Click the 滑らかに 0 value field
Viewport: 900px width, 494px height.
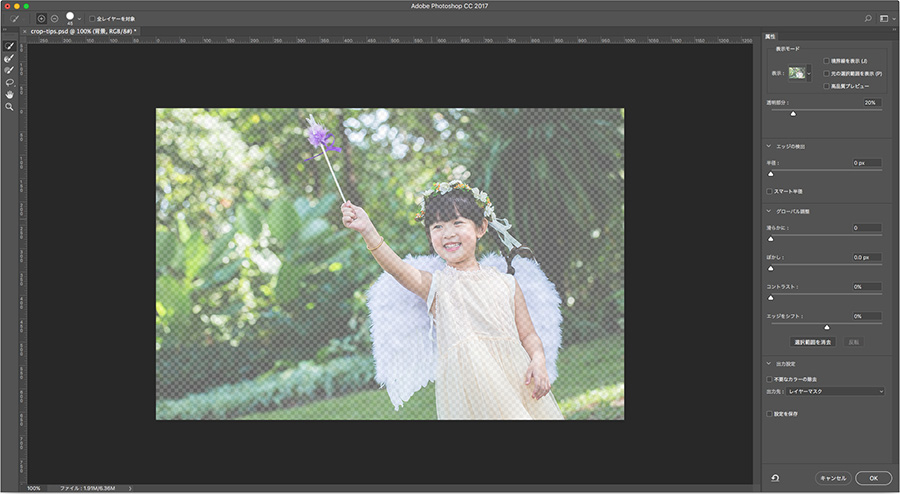867,228
